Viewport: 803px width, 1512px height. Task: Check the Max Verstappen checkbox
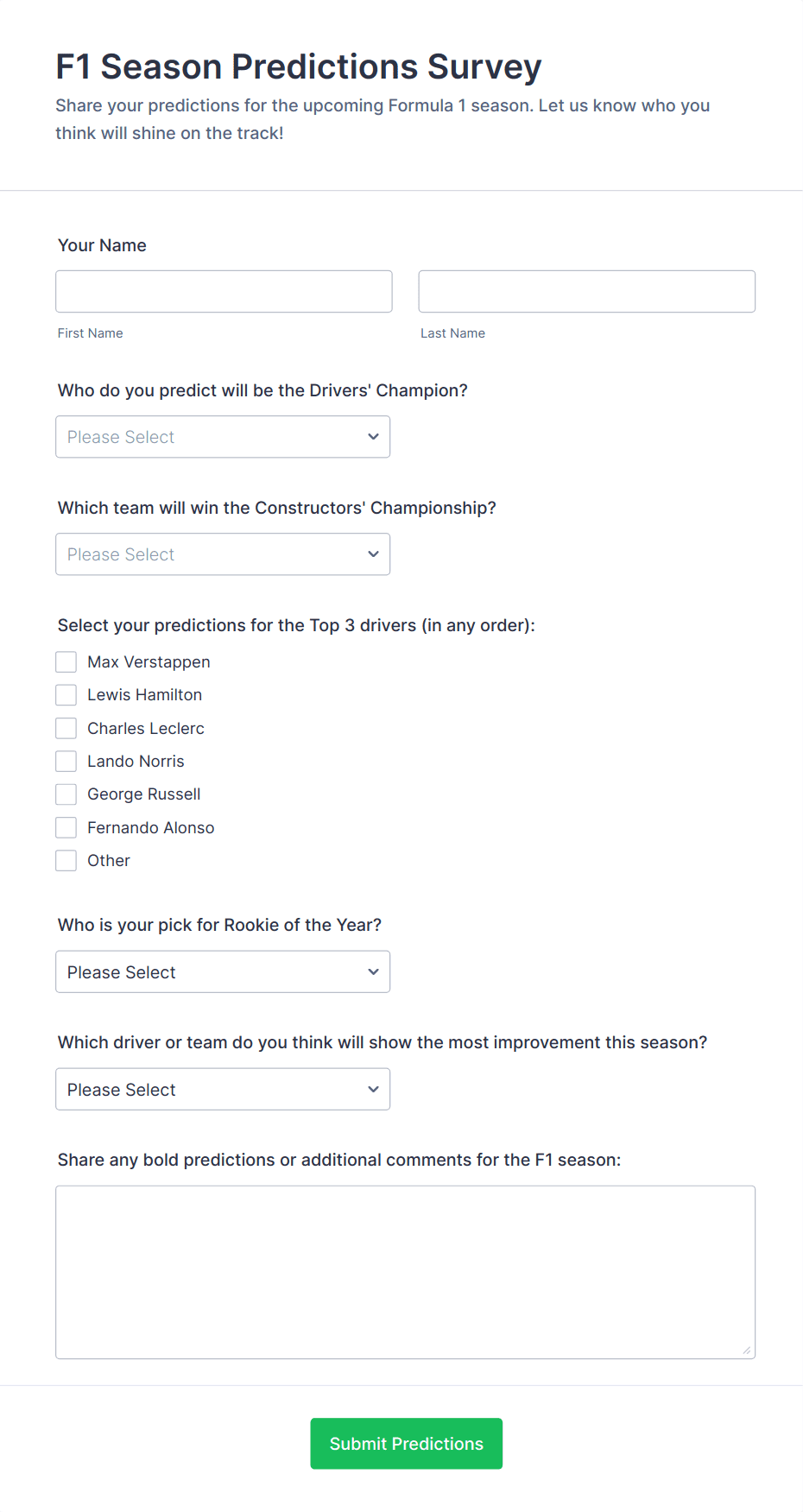(66, 662)
